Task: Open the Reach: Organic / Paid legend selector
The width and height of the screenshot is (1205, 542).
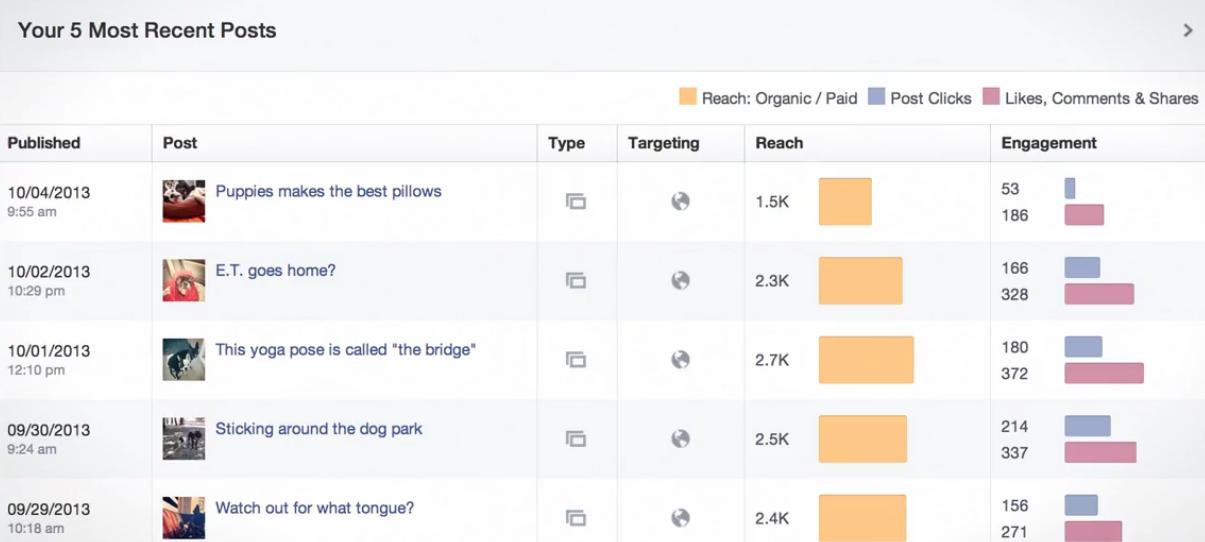Action: [768, 98]
